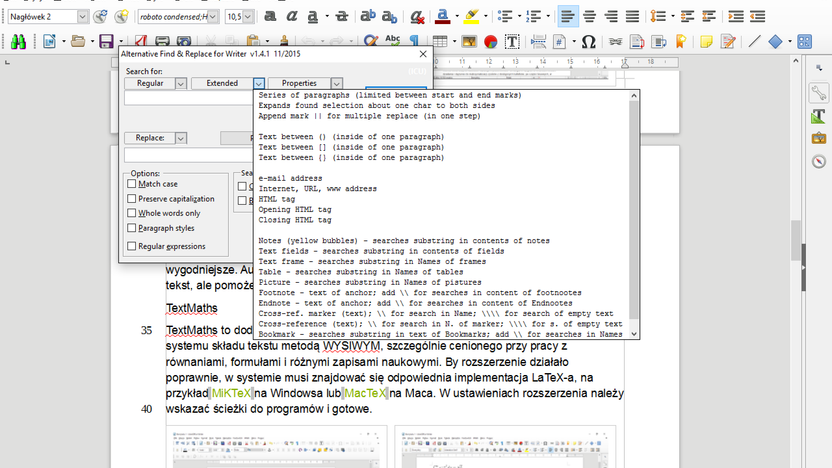Screen dimensions: 832x468
Task: Apply italic formatting
Action: pyautogui.click(x=291, y=16)
